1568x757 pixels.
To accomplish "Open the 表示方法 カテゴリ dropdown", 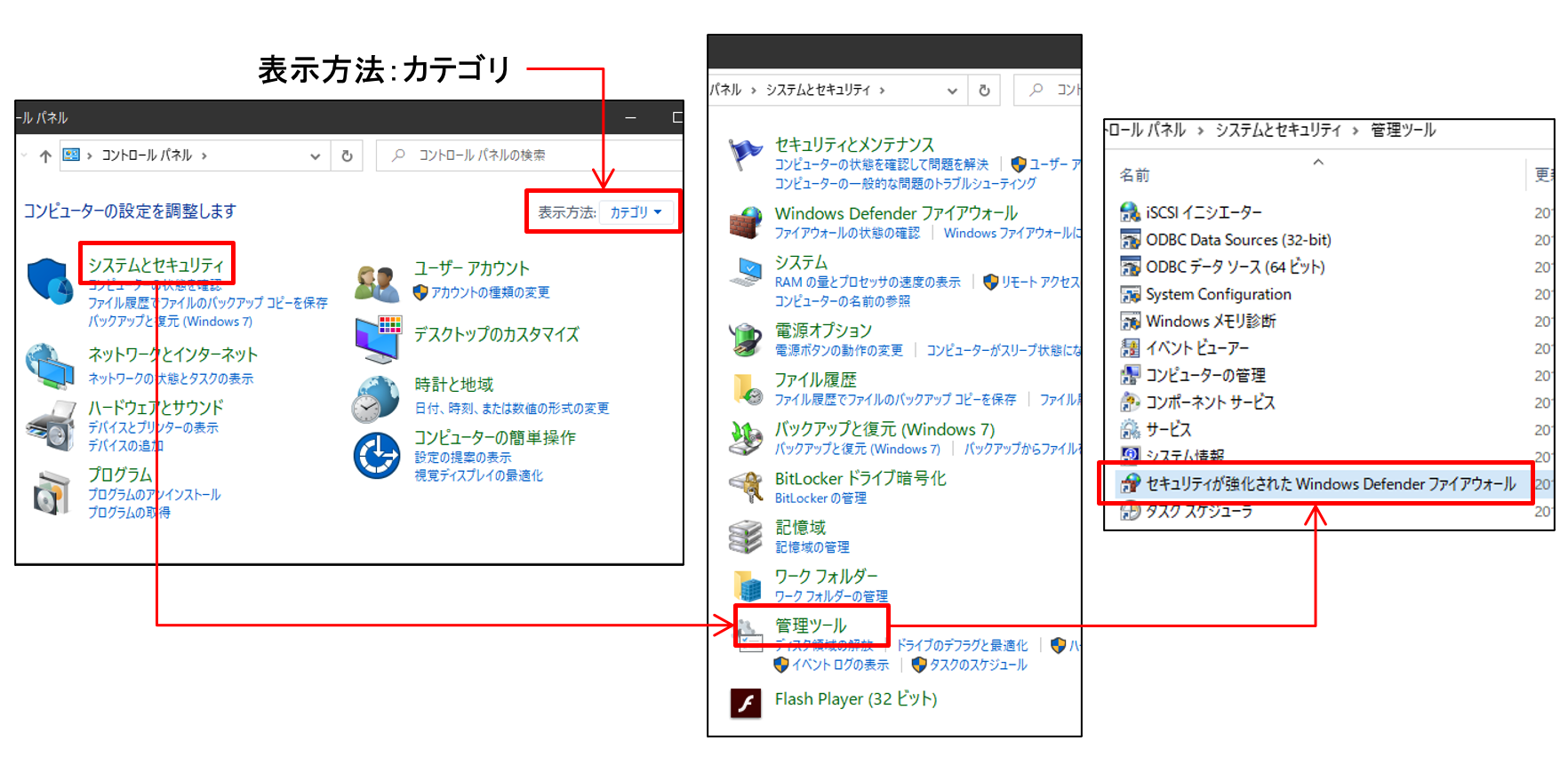I will pos(636,212).
